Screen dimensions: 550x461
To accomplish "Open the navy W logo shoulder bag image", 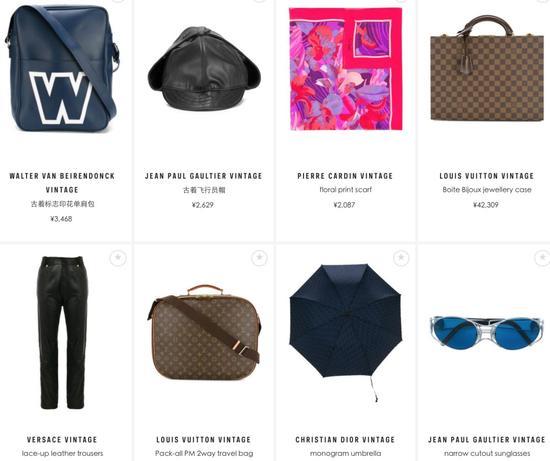I will [62, 69].
